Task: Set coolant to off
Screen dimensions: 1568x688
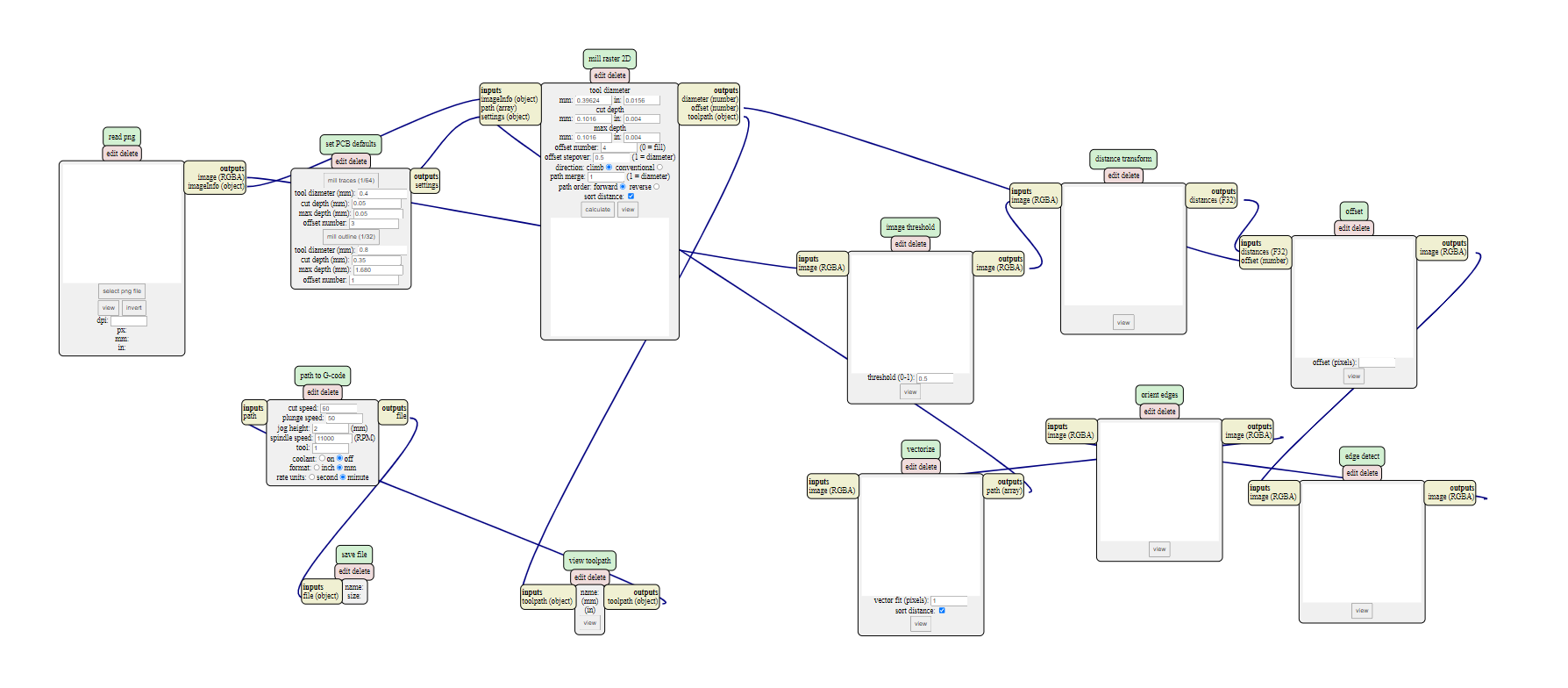Action: click(339, 459)
